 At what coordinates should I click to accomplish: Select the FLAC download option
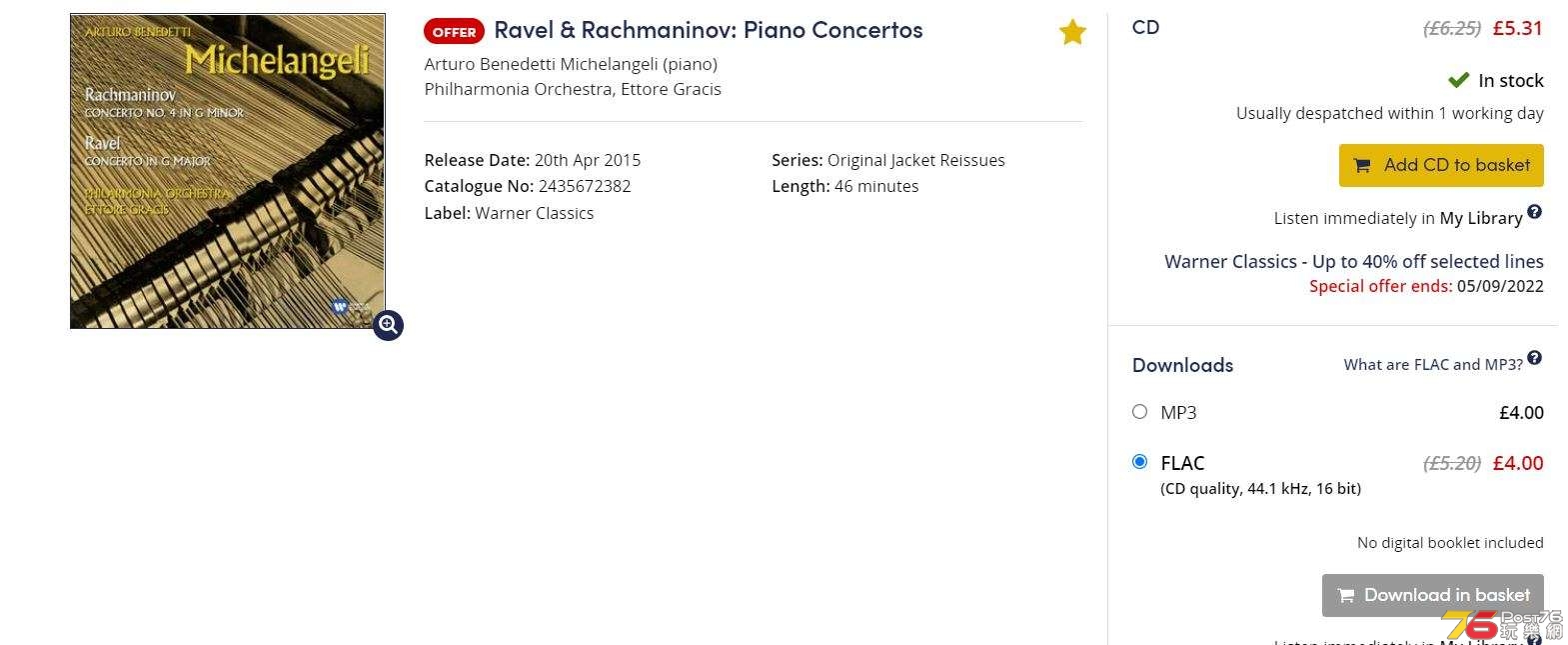pyautogui.click(x=1139, y=461)
